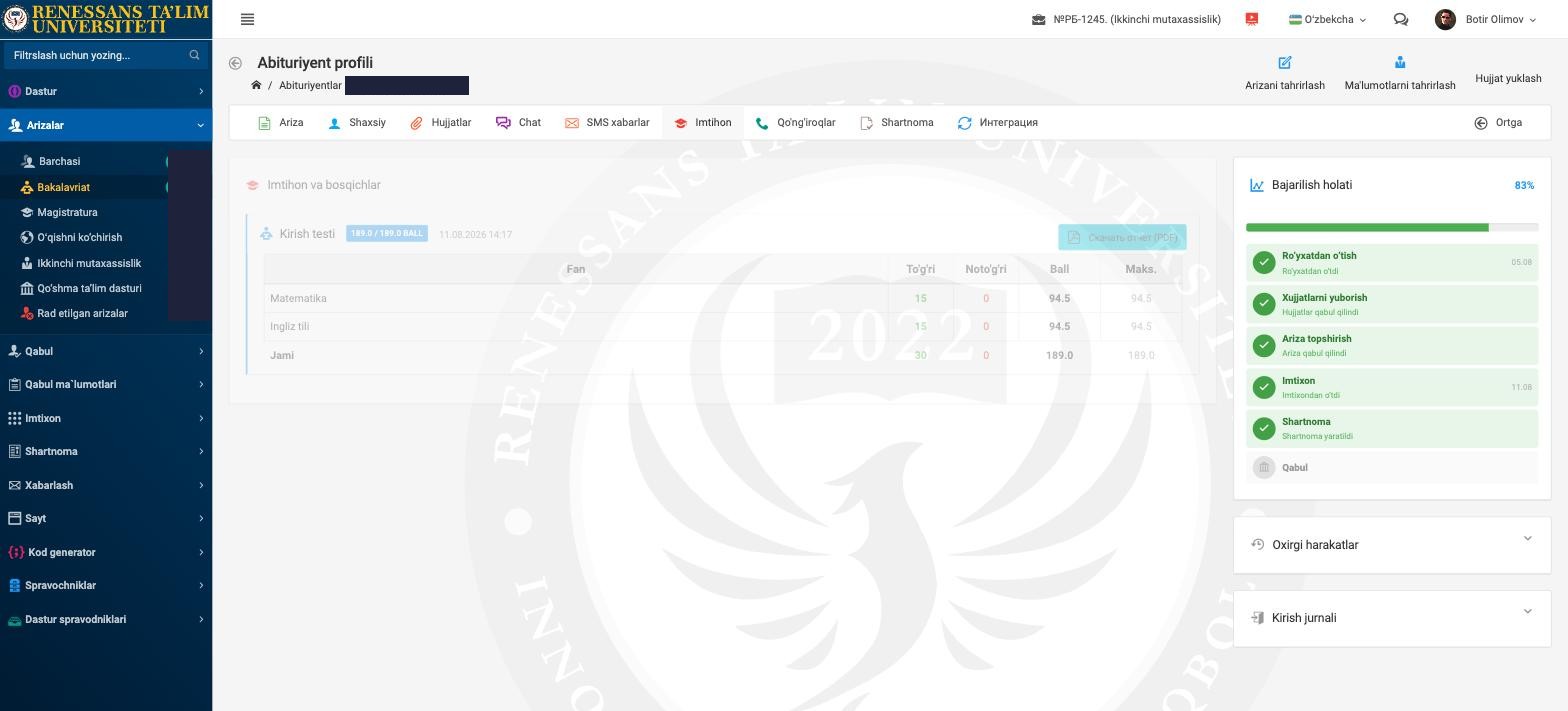Image resolution: width=1568 pixels, height=711 pixels.
Task: Click the Renessans university logo
Action: pos(105,19)
